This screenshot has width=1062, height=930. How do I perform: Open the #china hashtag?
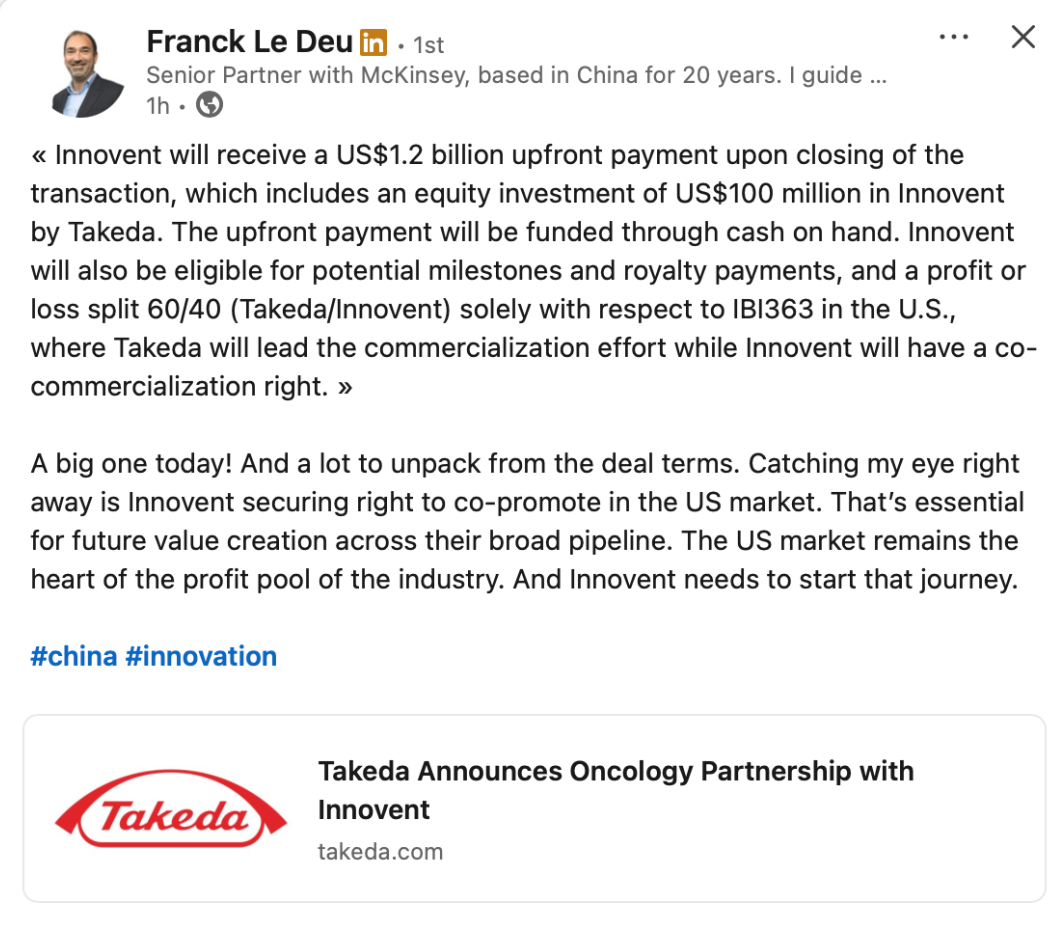click(73, 656)
